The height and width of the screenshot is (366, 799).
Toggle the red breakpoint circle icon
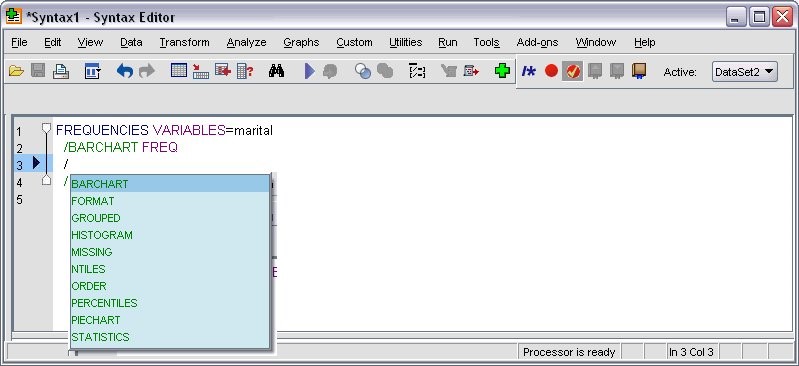point(551,71)
